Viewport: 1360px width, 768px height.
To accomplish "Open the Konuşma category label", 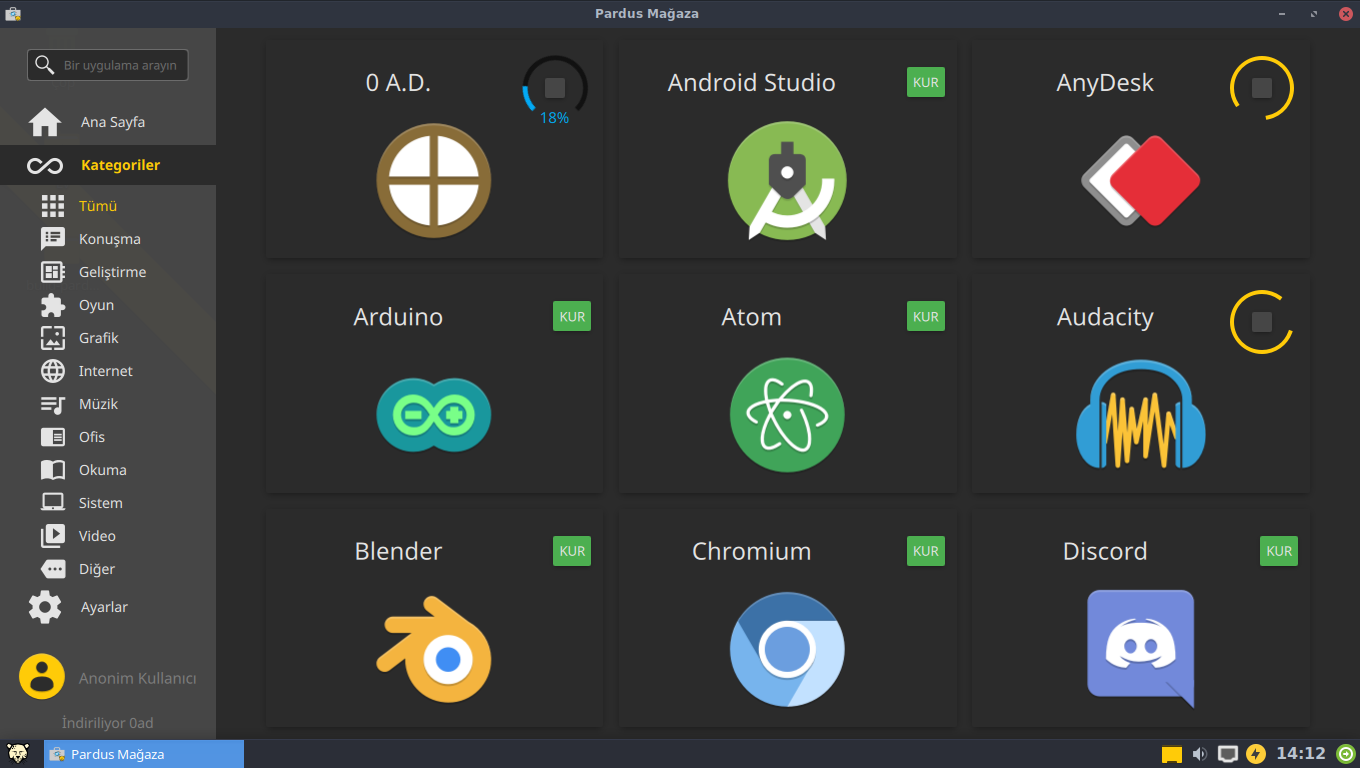I will [x=110, y=239].
